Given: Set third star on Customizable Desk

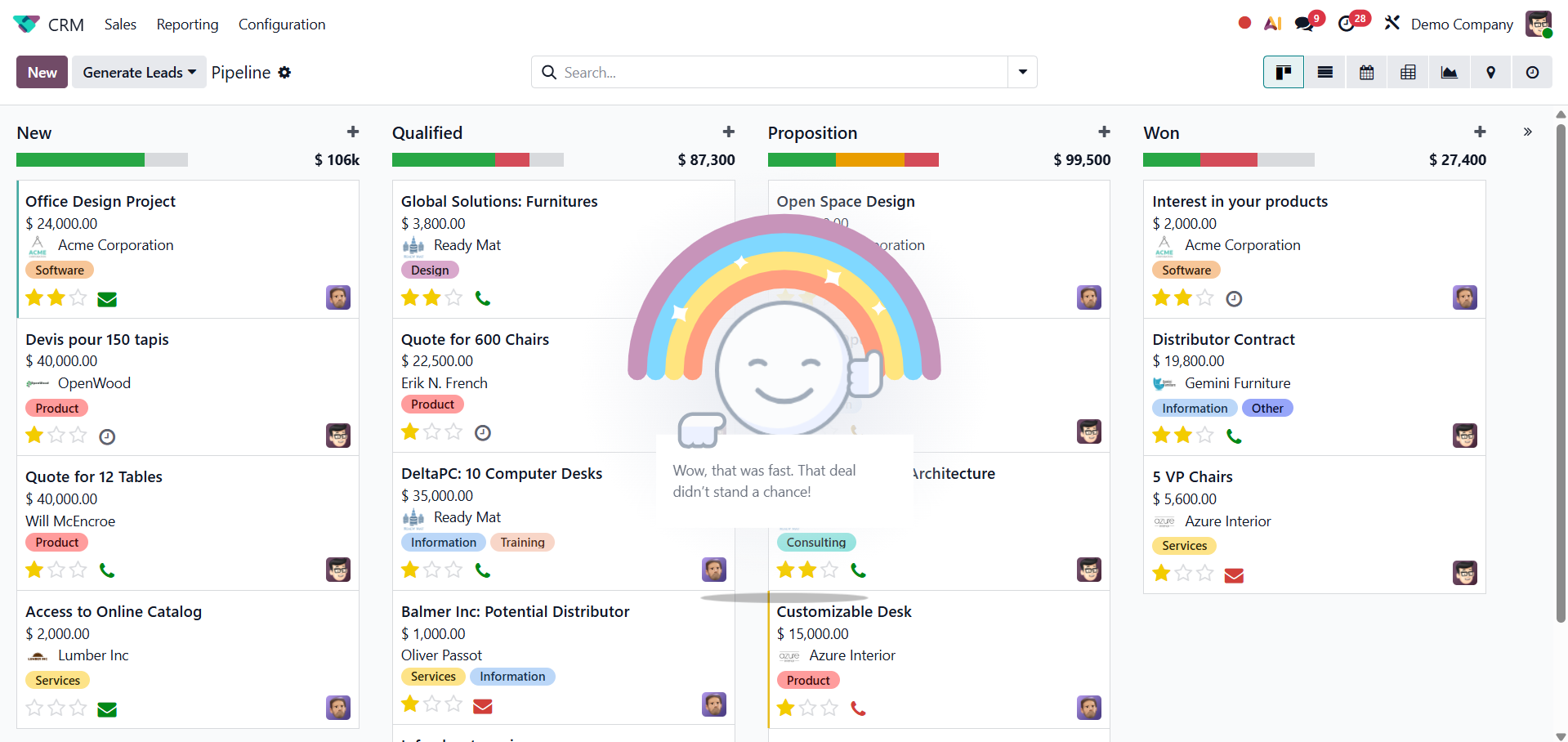Looking at the screenshot, I should (x=829, y=707).
